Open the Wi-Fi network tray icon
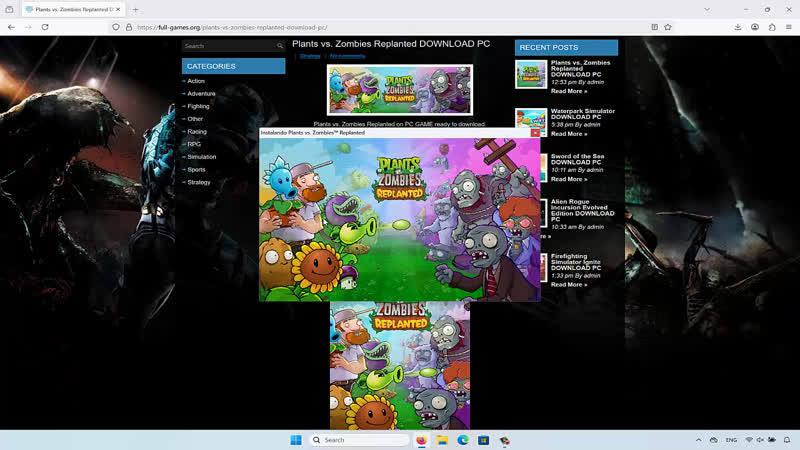This screenshot has width=800, height=450. pos(748,440)
